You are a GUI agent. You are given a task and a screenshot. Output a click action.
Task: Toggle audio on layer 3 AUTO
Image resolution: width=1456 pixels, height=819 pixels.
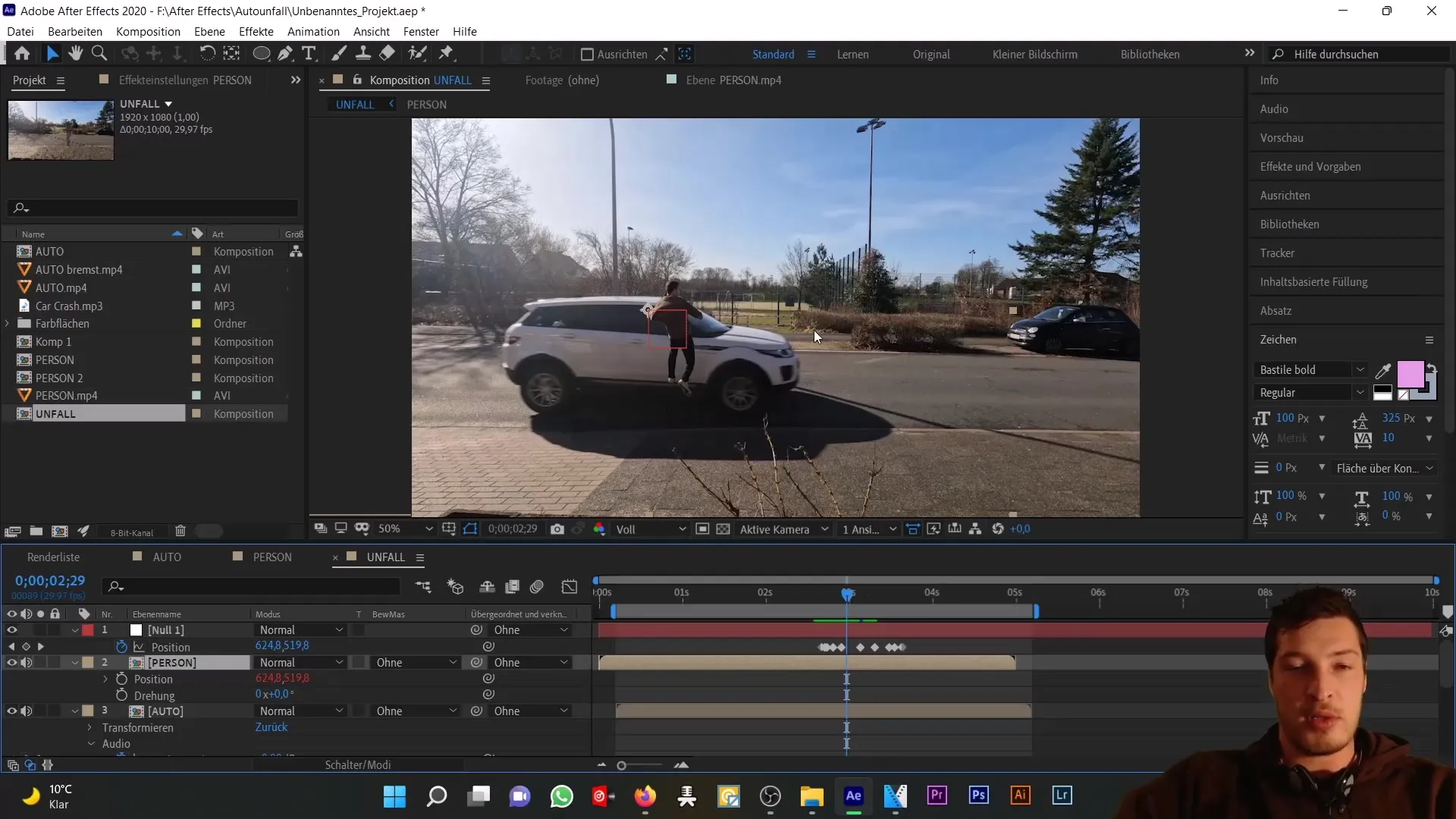[x=26, y=710]
